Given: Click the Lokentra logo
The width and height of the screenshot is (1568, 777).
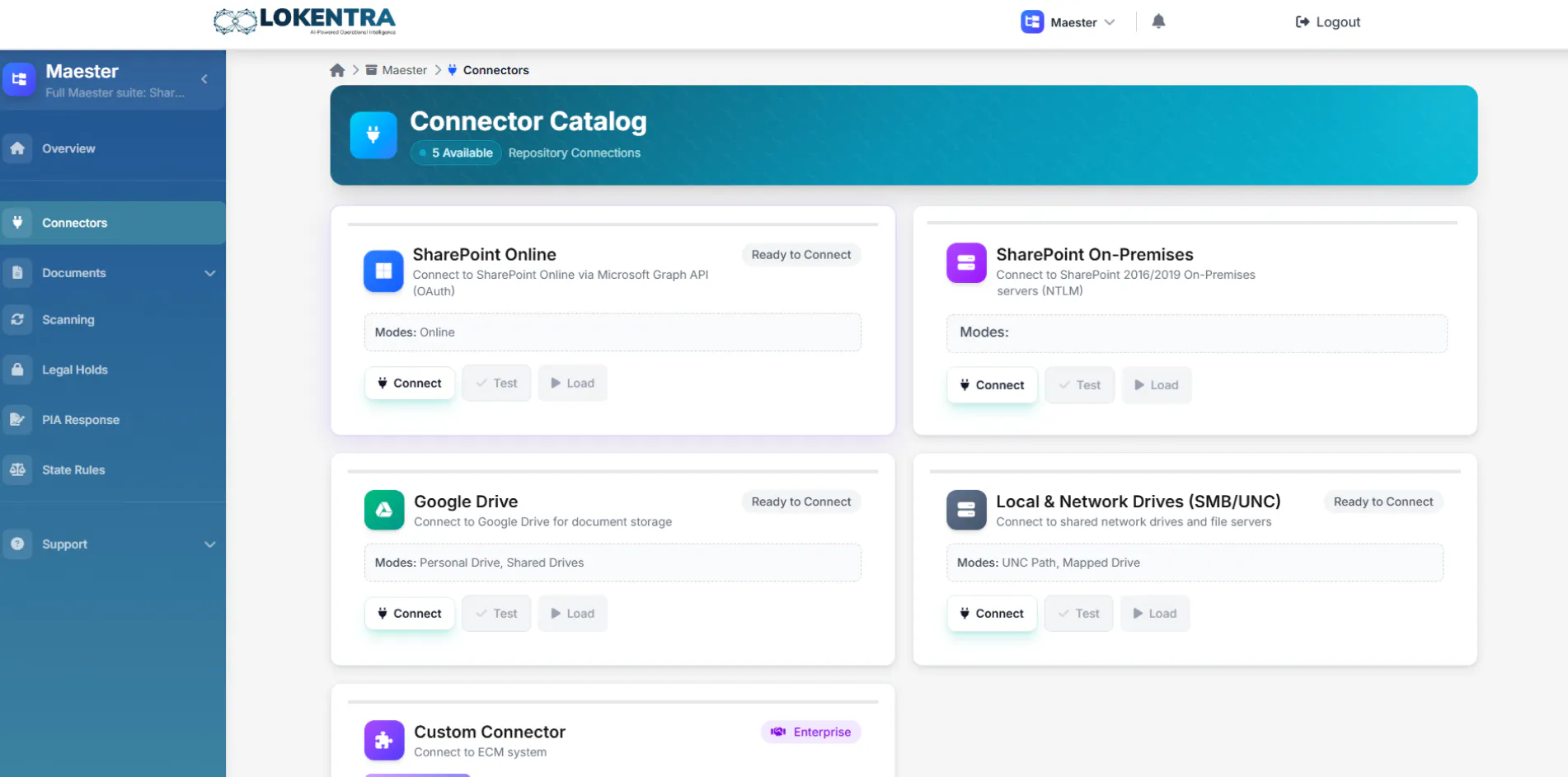Looking at the screenshot, I should click(x=304, y=21).
